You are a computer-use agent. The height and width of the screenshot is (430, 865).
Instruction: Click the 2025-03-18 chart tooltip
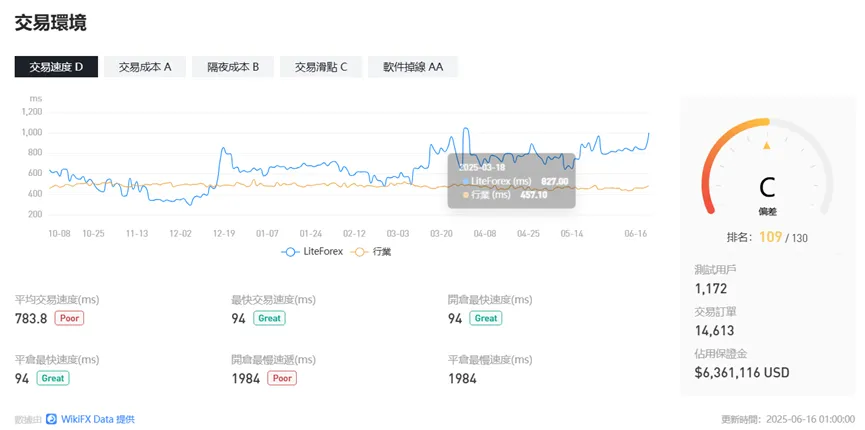click(511, 181)
